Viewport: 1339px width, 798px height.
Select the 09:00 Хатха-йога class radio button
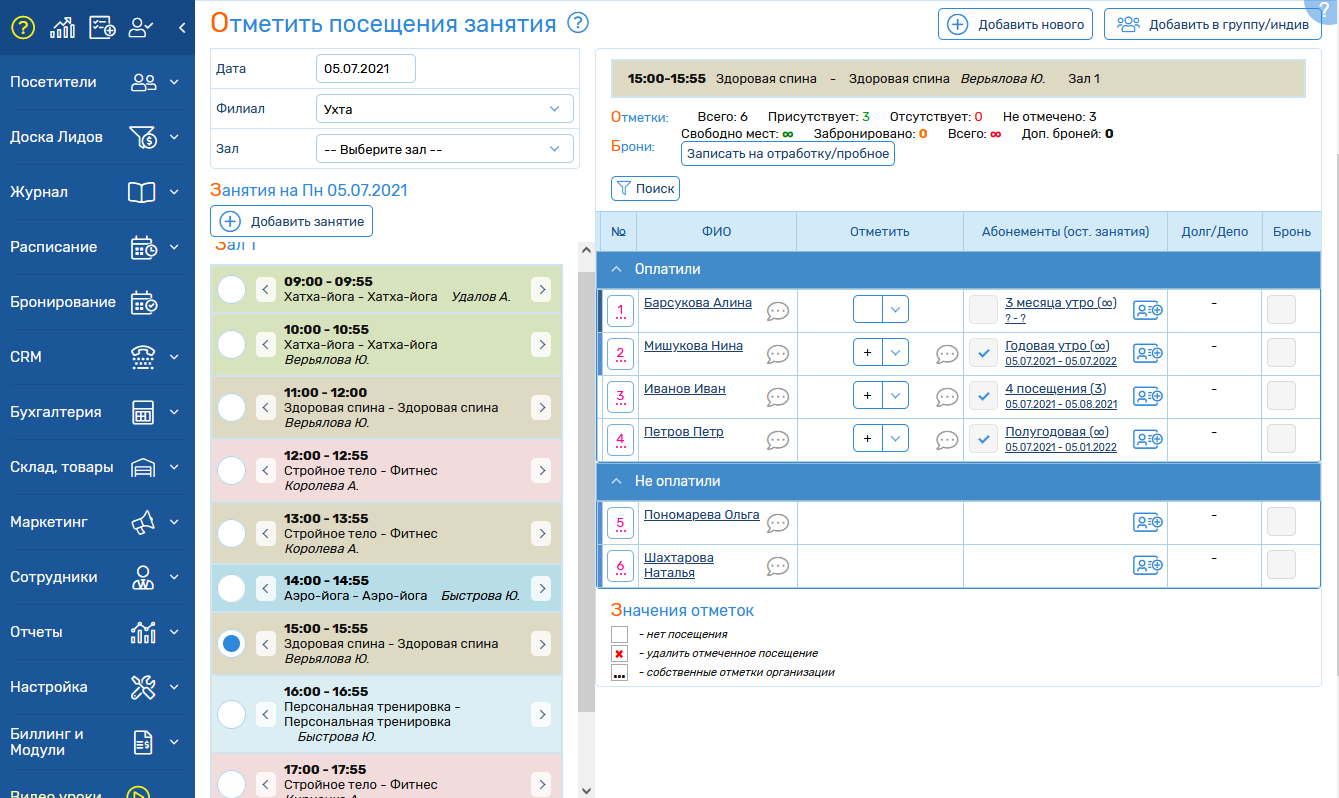231,290
